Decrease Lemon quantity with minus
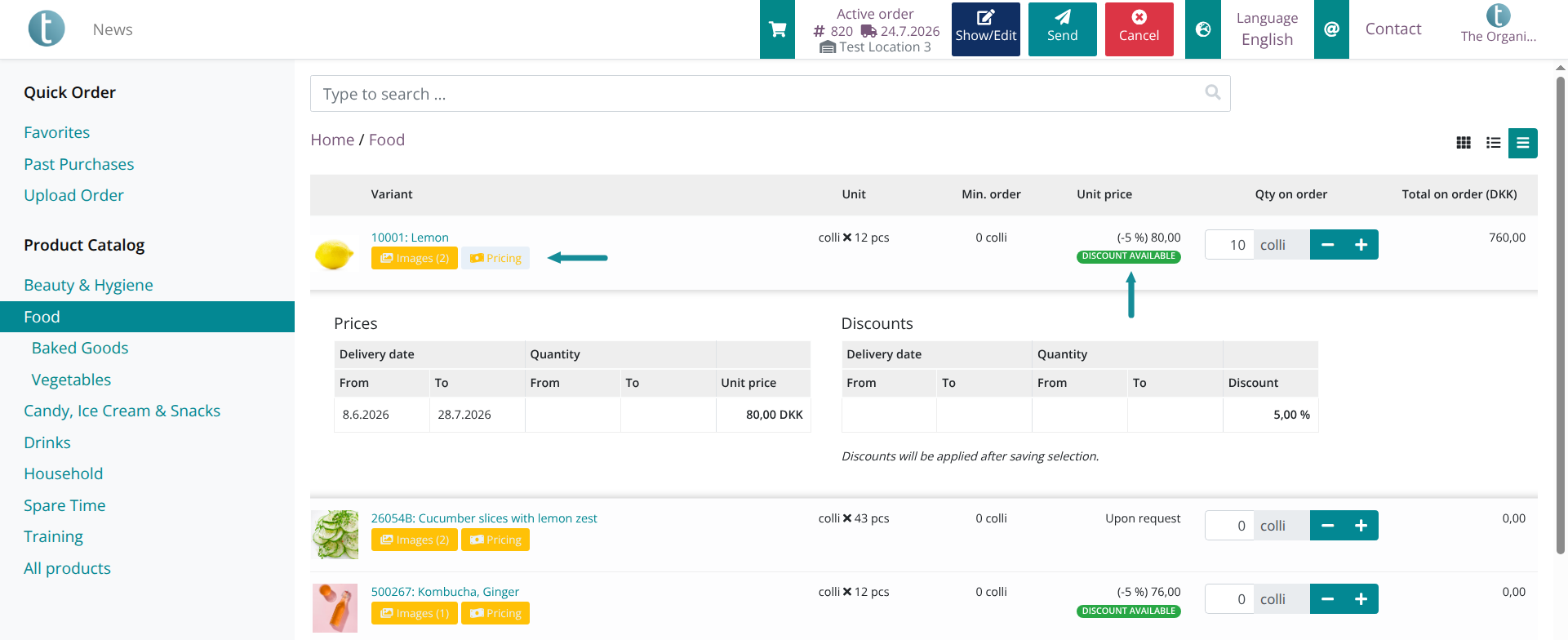This screenshot has height=640, width=1568. pos(1327,245)
